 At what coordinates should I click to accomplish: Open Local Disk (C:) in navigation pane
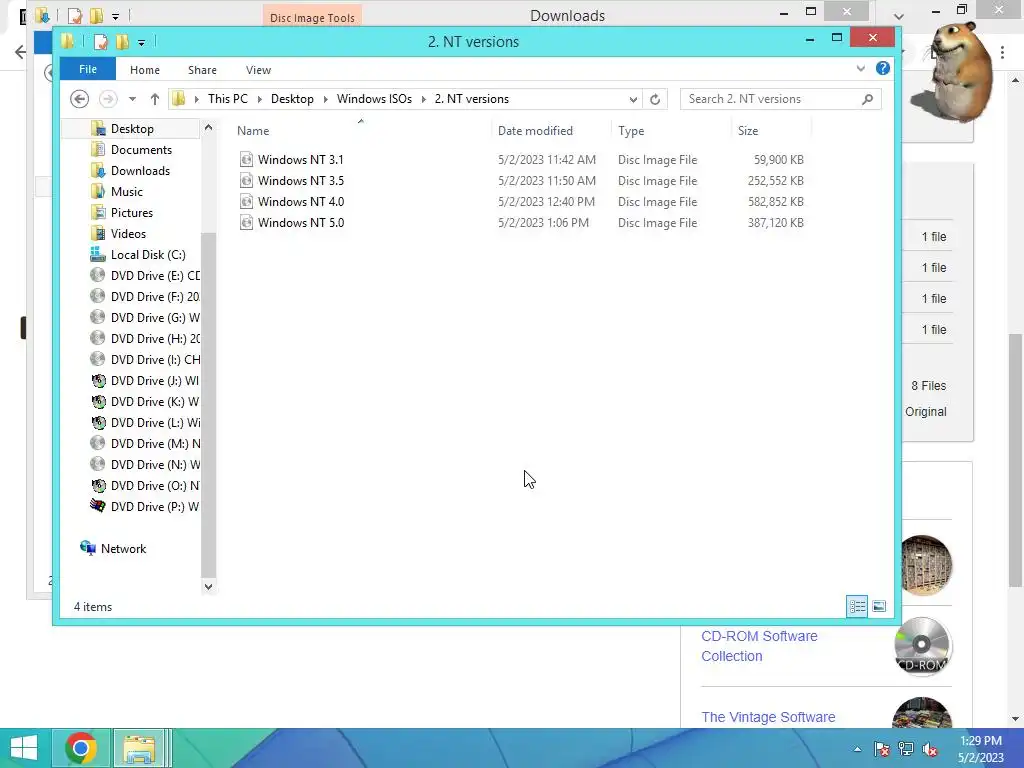pyautogui.click(x=148, y=255)
